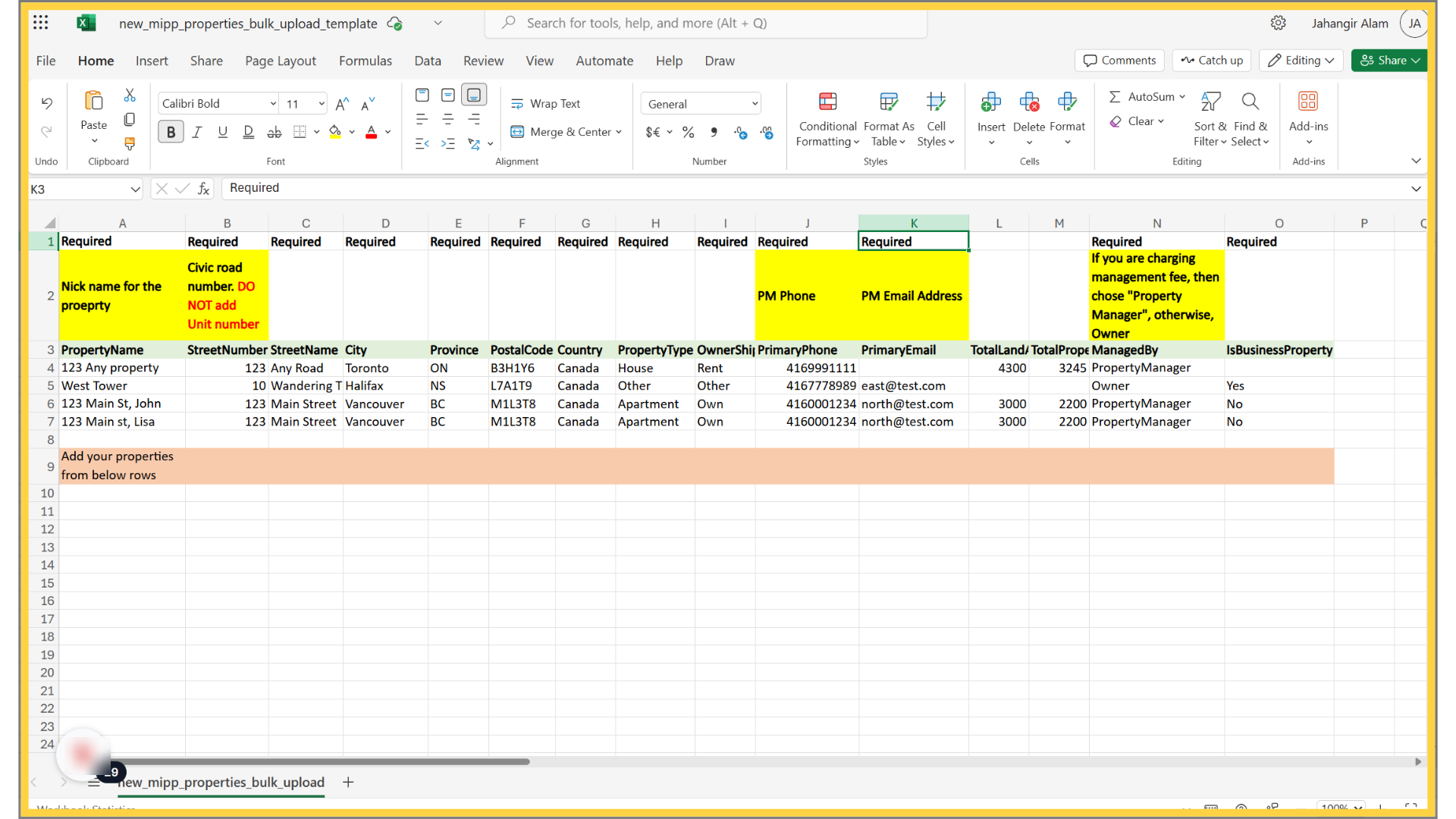
Task: Open the font size 11 dropdown
Action: pos(322,104)
